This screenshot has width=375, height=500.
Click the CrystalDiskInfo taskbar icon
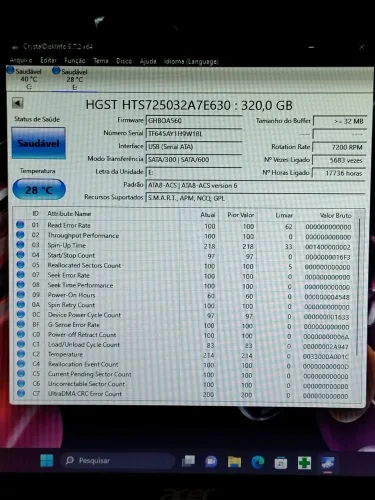point(328,463)
